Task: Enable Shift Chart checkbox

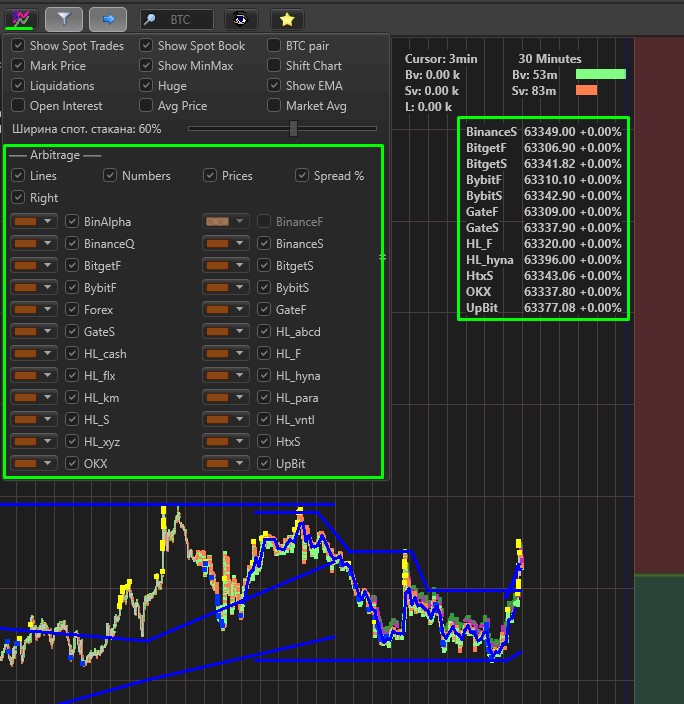Action: coord(274,66)
